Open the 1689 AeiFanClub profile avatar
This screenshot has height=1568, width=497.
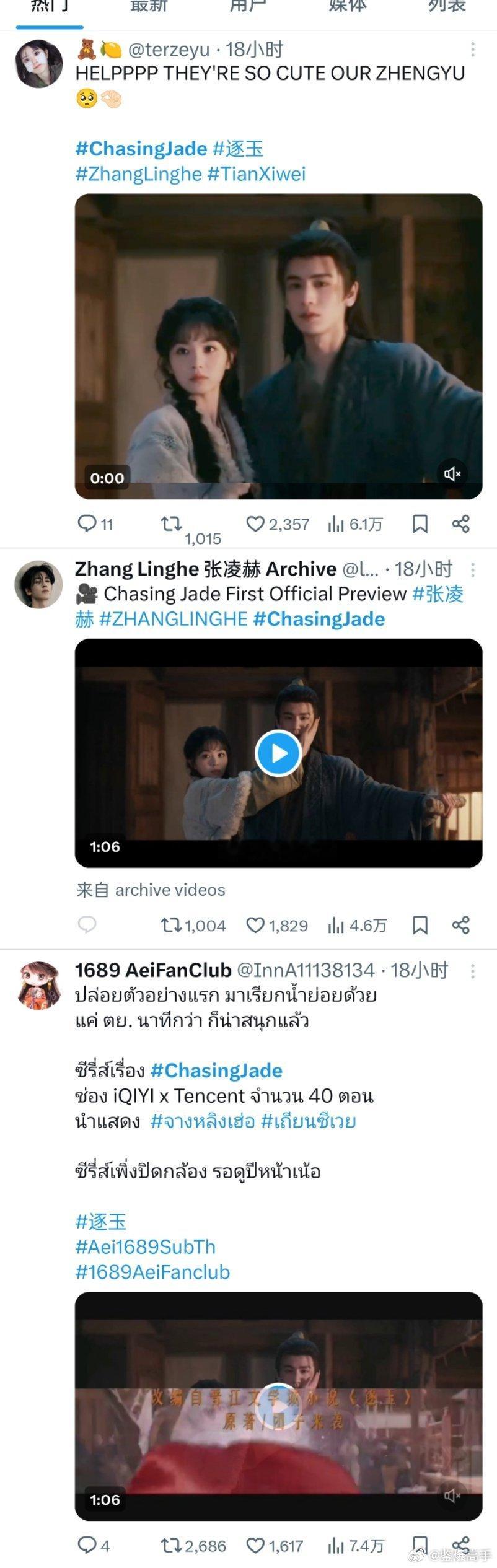tap(39, 985)
